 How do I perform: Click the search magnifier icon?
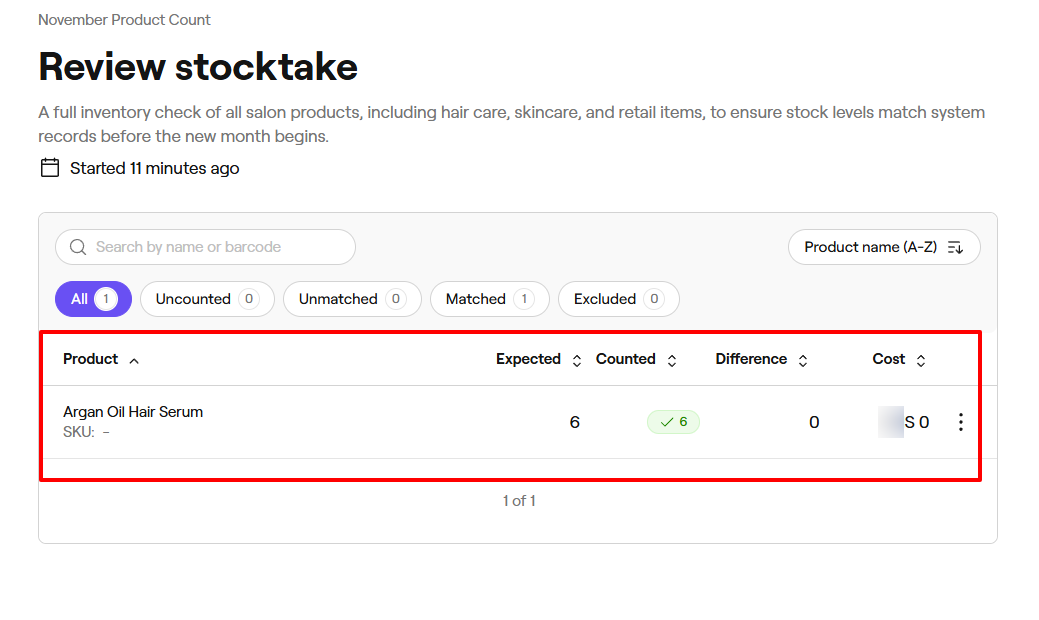(x=78, y=247)
